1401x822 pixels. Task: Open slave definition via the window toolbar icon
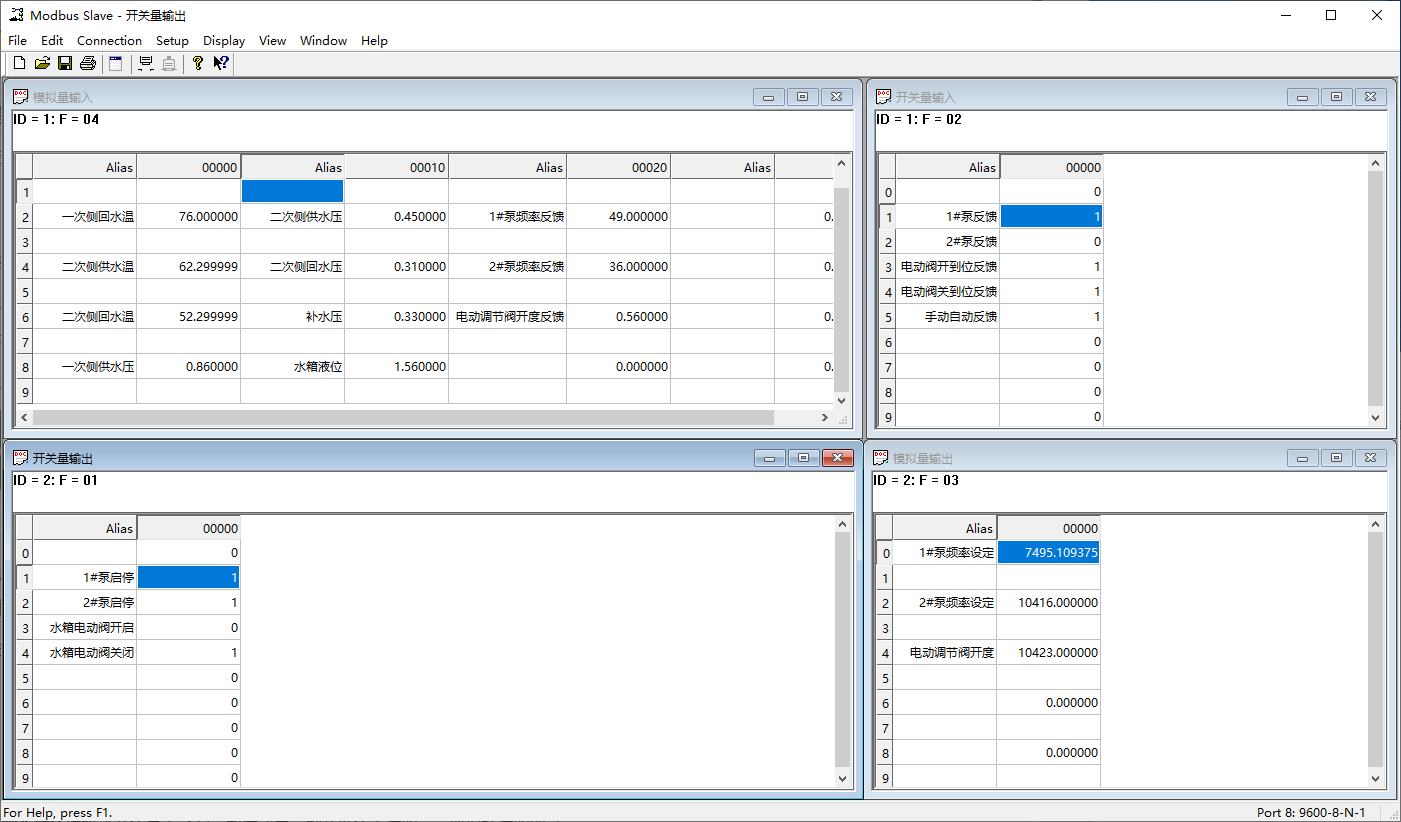(x=116, y=64)
